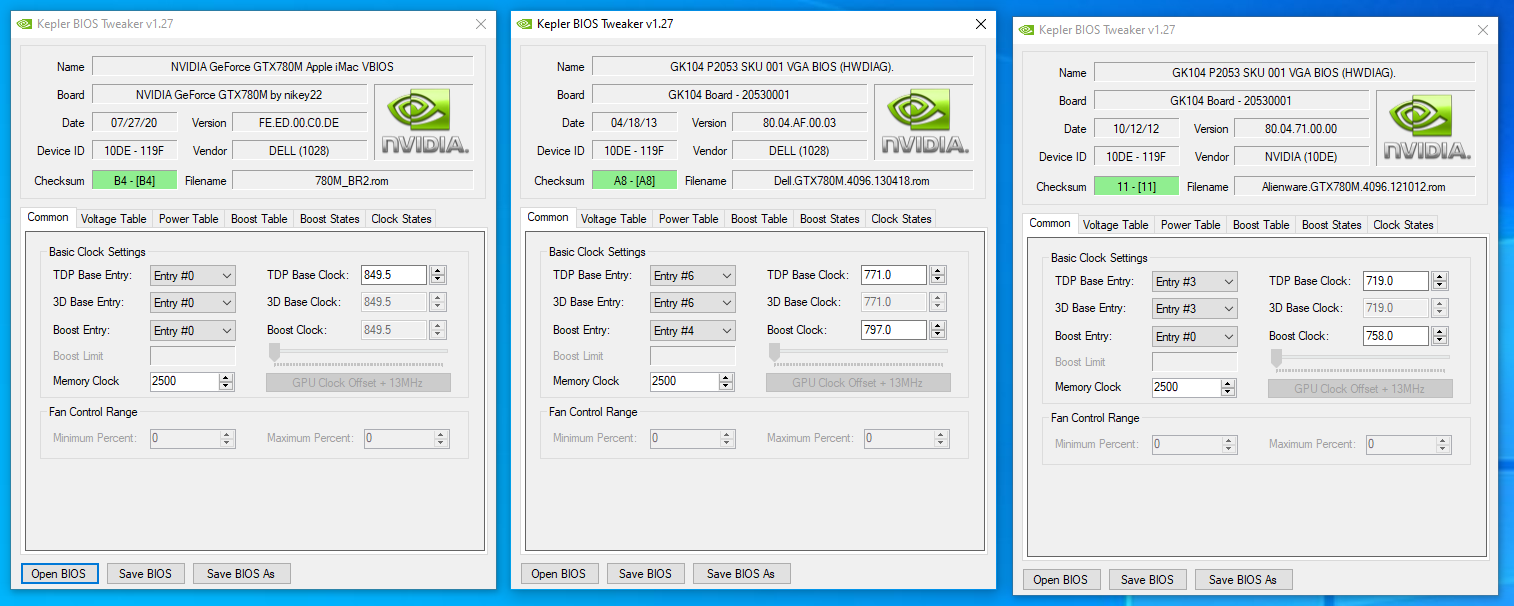The width and height of the screenshot is (1514, 606).
Task: Click the filename Alienware.GTX780M.4096.121012.rom
Action: [x=1355, y=187]
